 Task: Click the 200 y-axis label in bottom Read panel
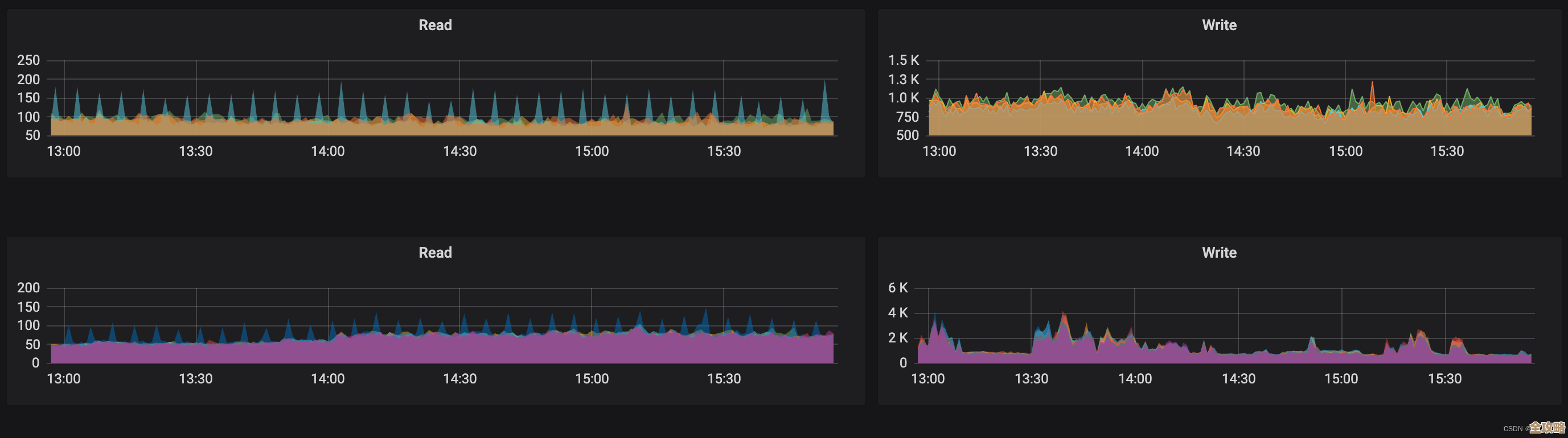coord(28,288)
